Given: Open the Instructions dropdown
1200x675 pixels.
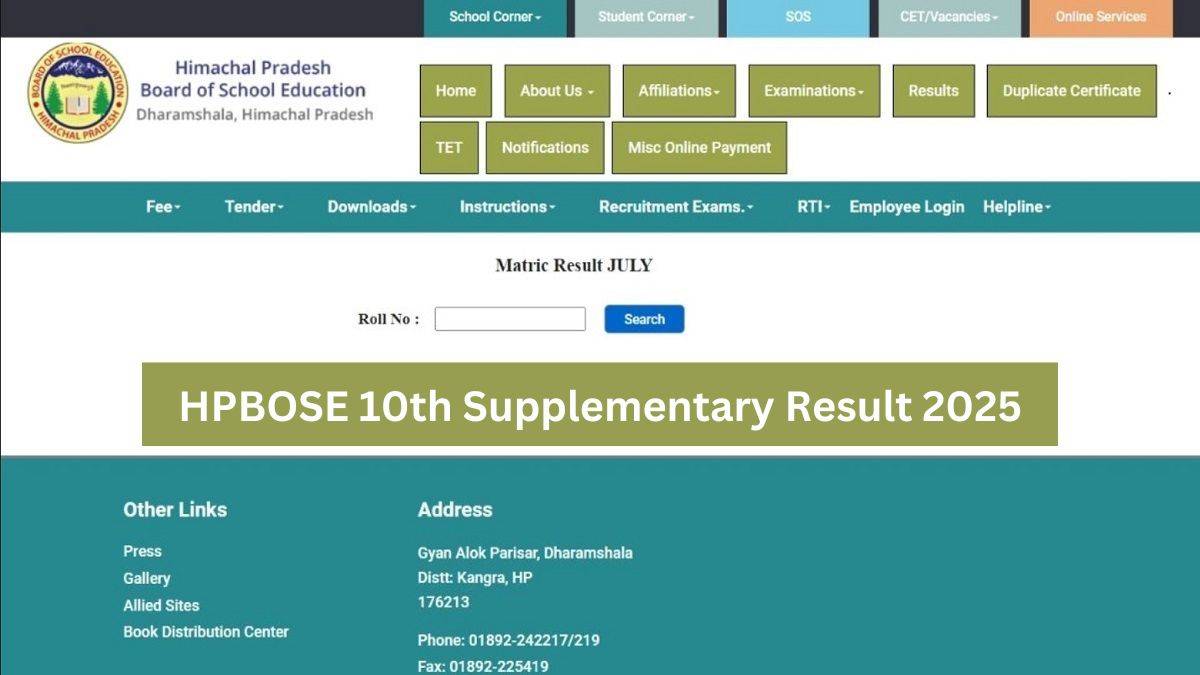Looking at the screenshot, I should pyautogui.click(x=505, y=207).
